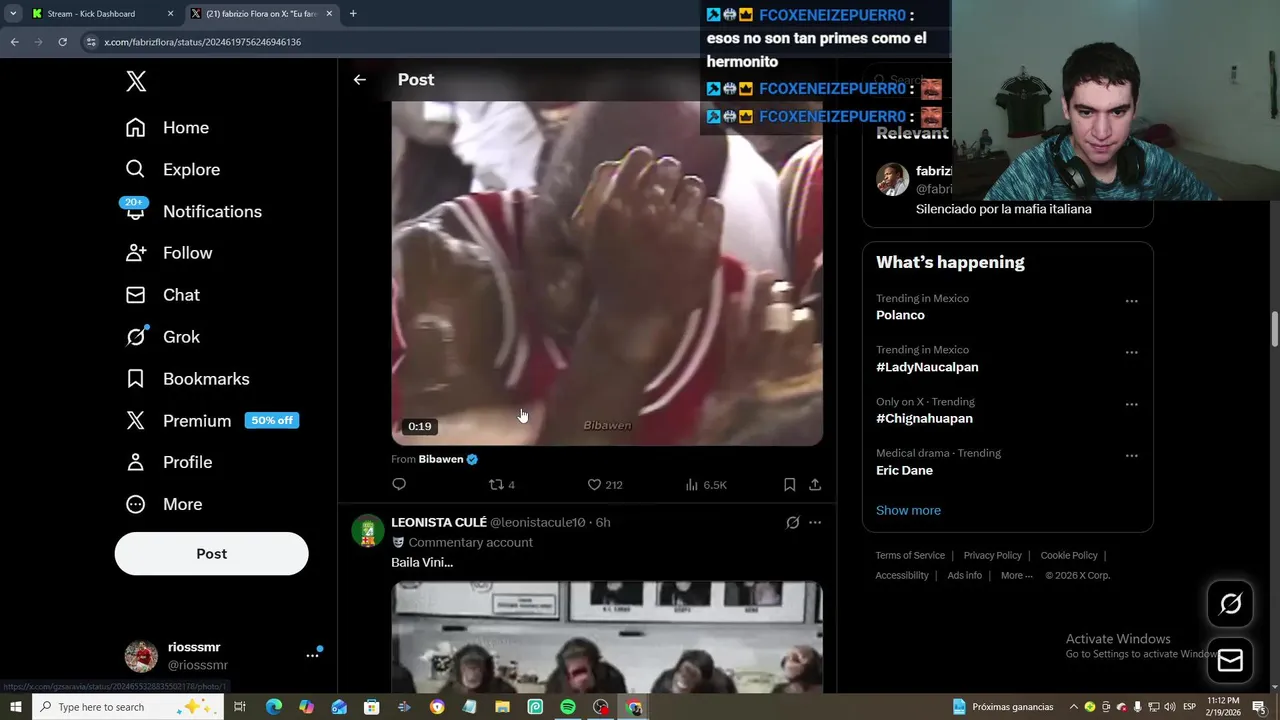Open the Eric Dane trending topic
1280x720 pixels.
tap(904, 470)
